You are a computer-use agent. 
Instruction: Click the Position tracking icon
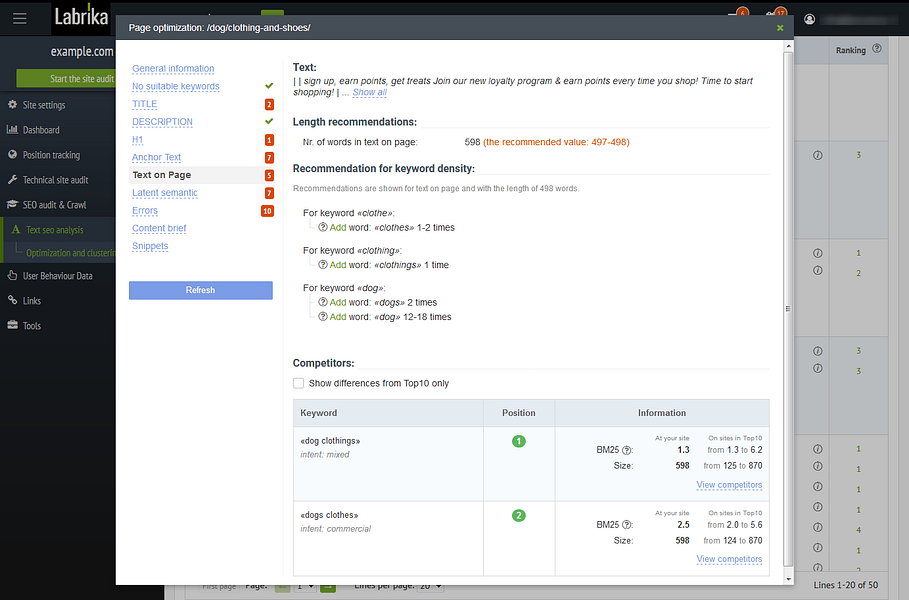[x=12, y=155]
